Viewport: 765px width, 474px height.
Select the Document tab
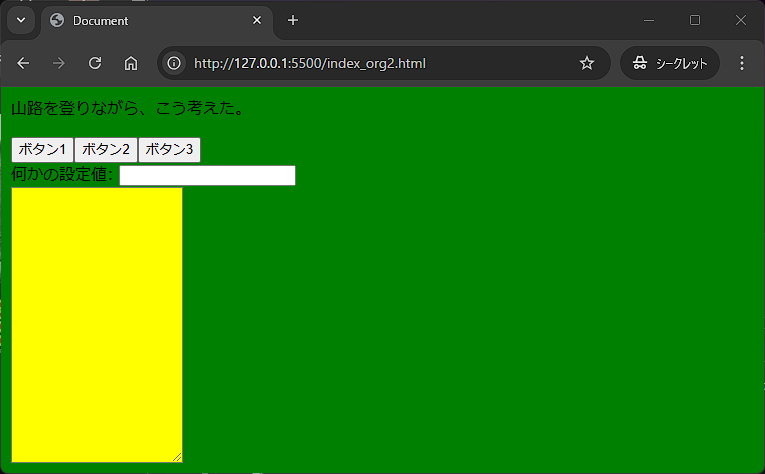click(x=157, y=21)
